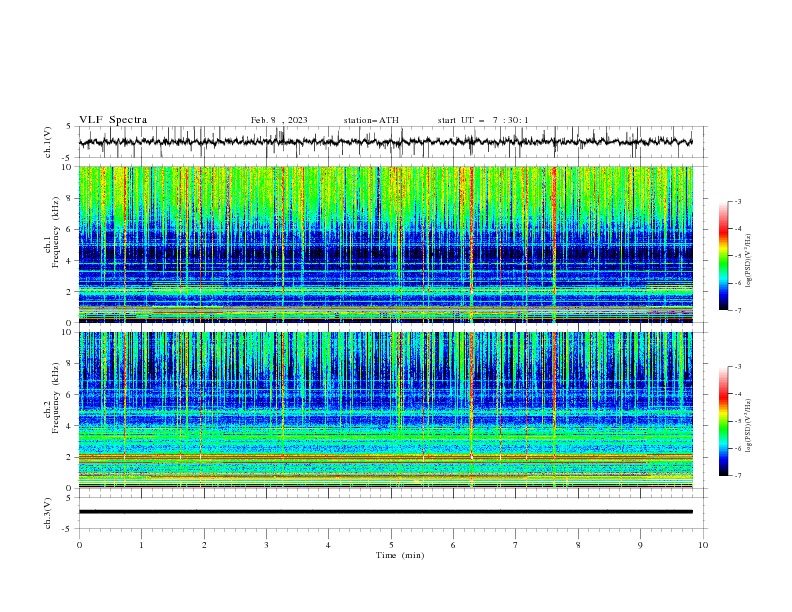Click the "-5" tick on ch.1 colorbar
Viewport: 792px width, 612px height.
click(x=737, y=256)
